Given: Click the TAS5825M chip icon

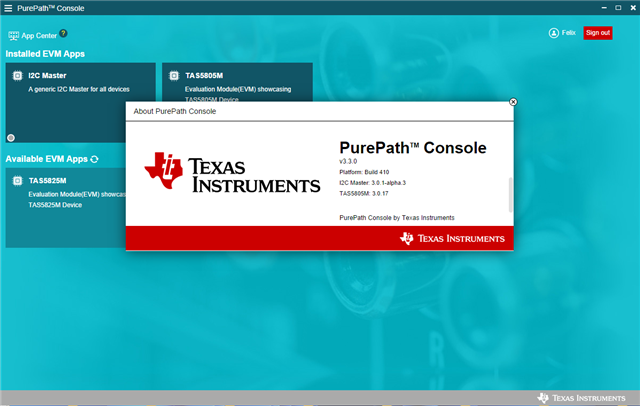Looking at the screenshot, I should [18, 181].
